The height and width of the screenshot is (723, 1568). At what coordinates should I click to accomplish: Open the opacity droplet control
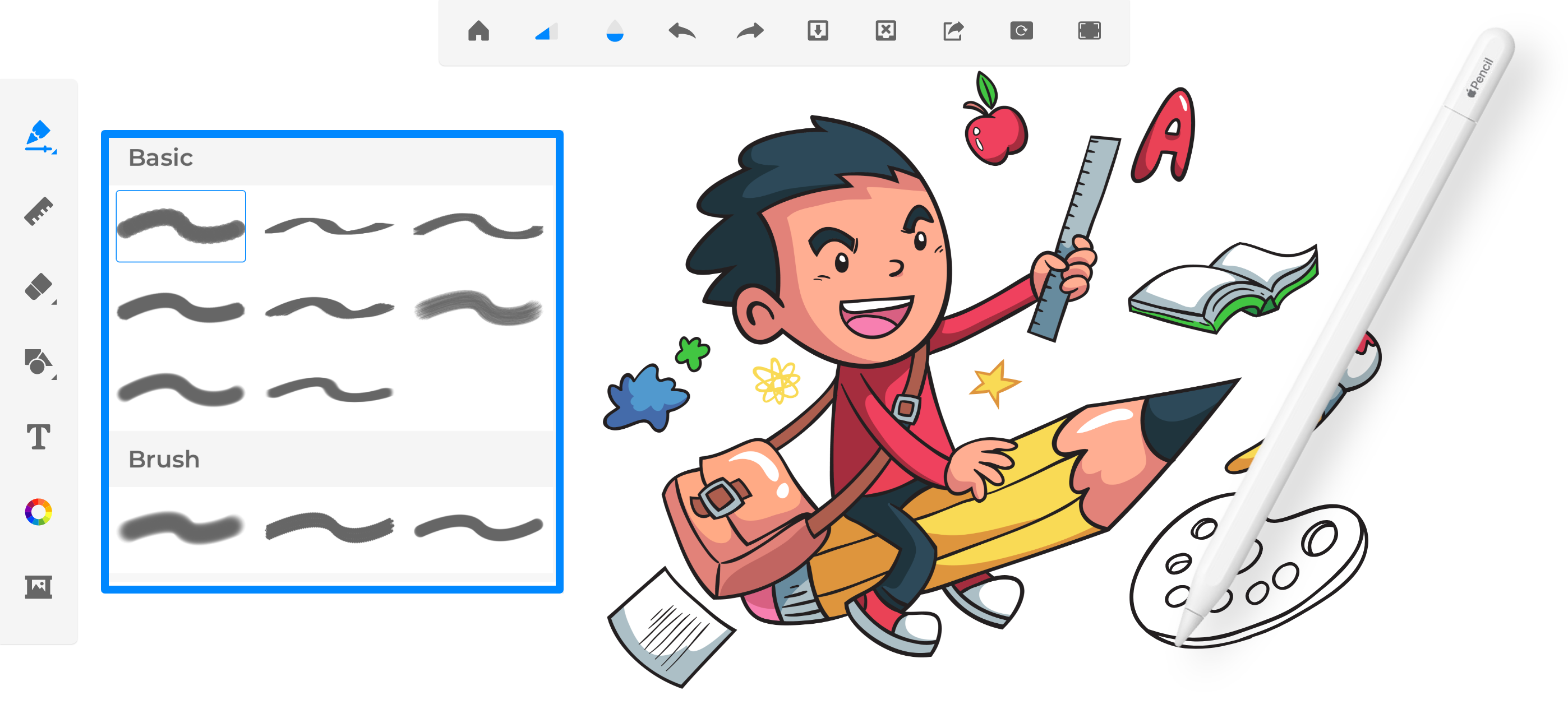pyautogui.click(x=615, y=31)
